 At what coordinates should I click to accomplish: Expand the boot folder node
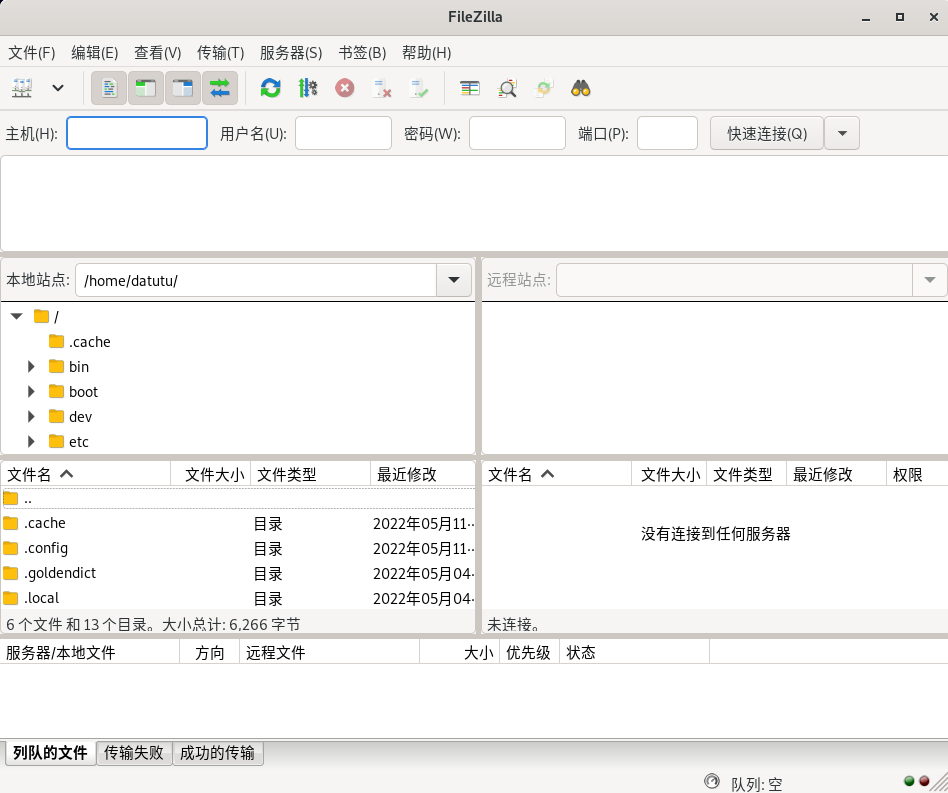coord(31,392)
